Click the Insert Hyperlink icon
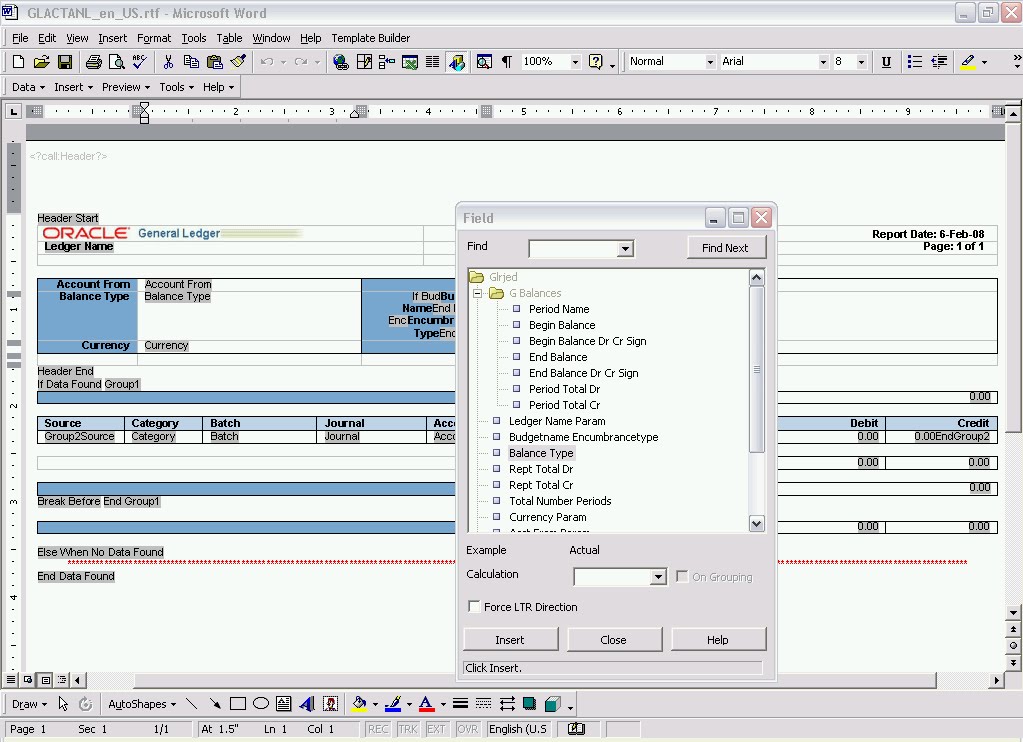Image resolution: width=1023 pixels, height=742 pixels. 341,62
